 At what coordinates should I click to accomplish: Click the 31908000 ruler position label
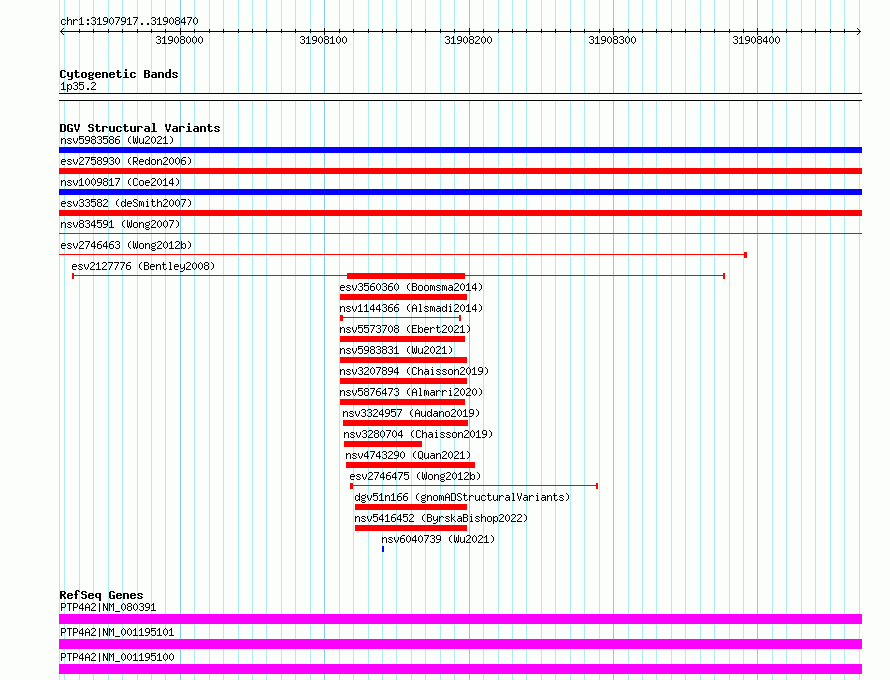(179, 40)
